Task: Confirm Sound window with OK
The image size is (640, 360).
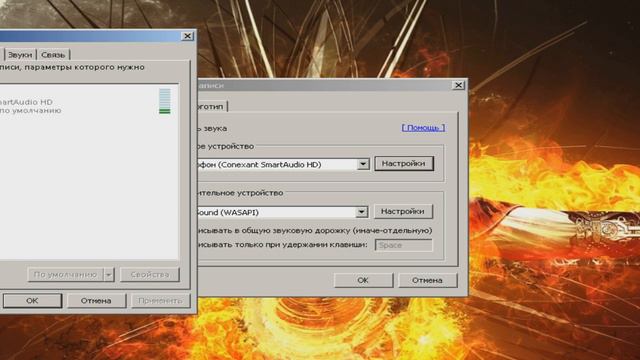Action: point(32,300)
